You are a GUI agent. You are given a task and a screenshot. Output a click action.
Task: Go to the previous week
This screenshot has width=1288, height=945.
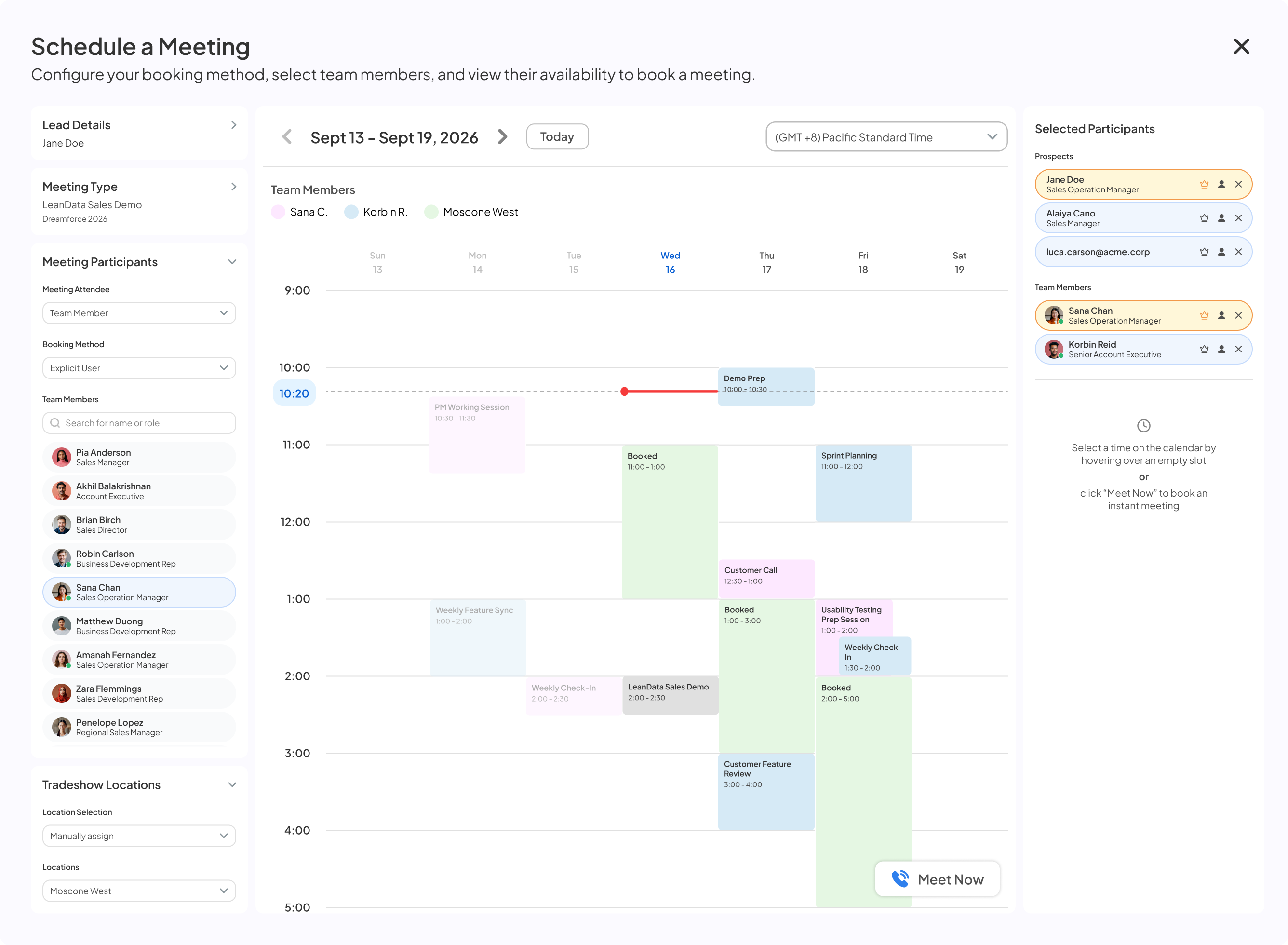coord(287,137)
